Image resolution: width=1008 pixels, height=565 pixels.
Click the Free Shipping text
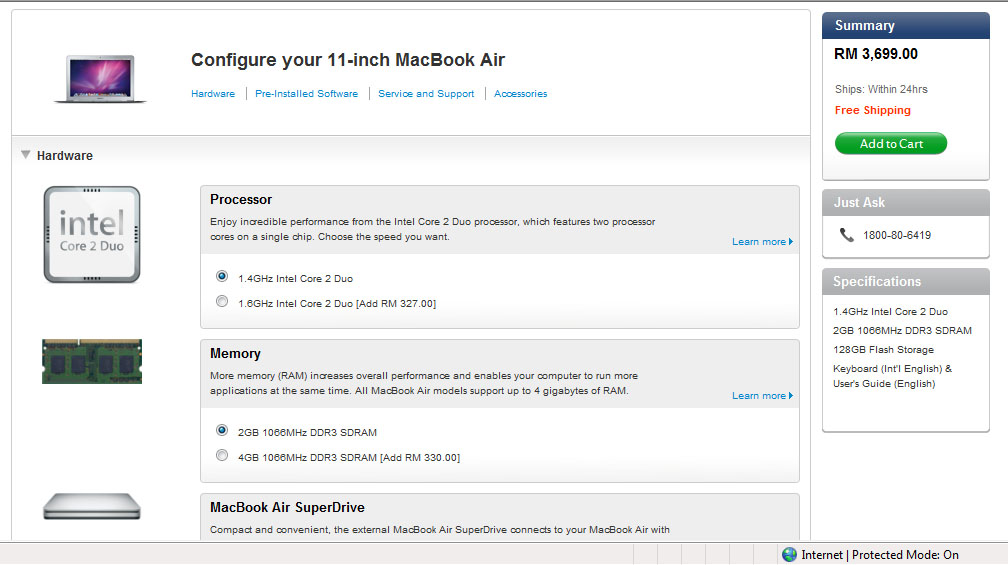coord(872,110)
